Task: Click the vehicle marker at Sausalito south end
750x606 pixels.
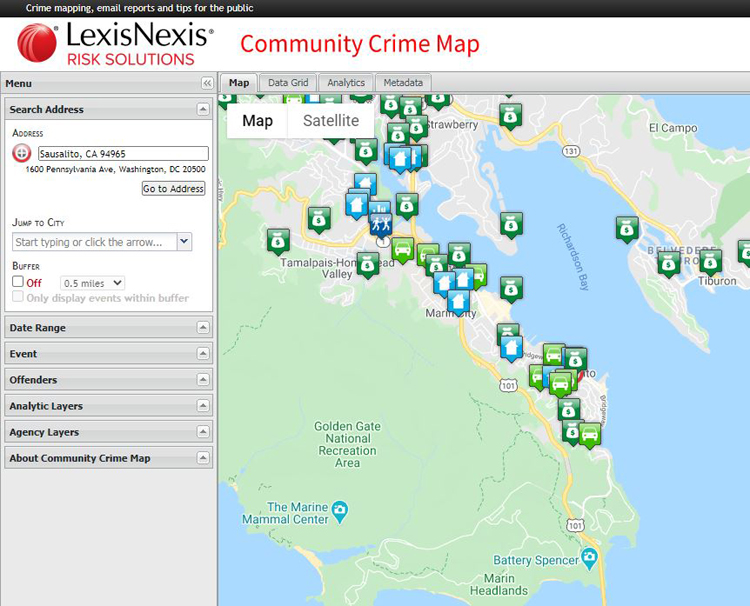Action: tap(590, 434)
